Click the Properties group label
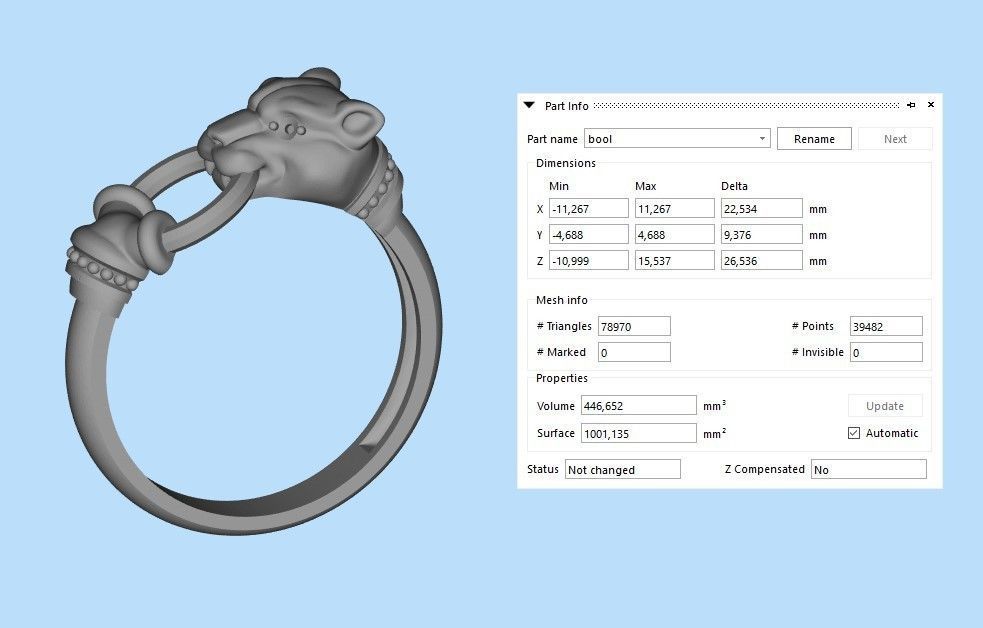Screen dimensions: 983x628 coord(561,378)
